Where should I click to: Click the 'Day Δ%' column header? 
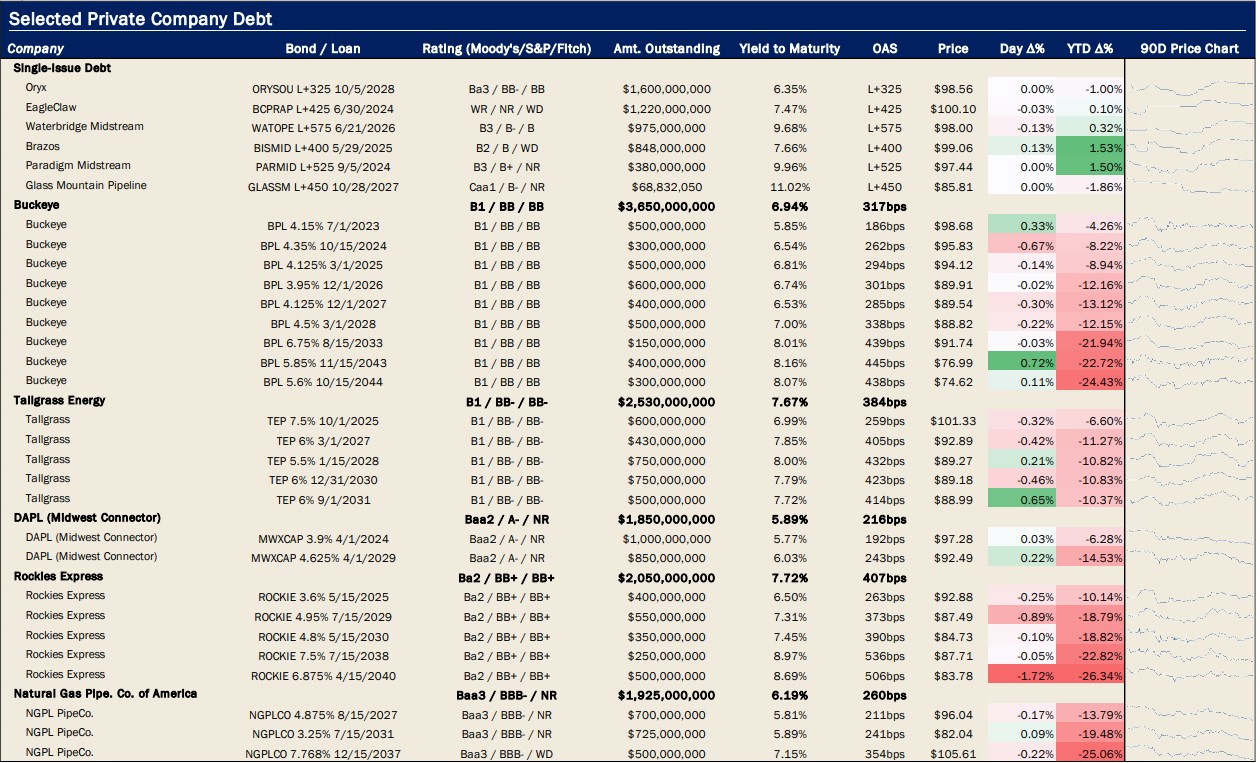point(1022,48)
